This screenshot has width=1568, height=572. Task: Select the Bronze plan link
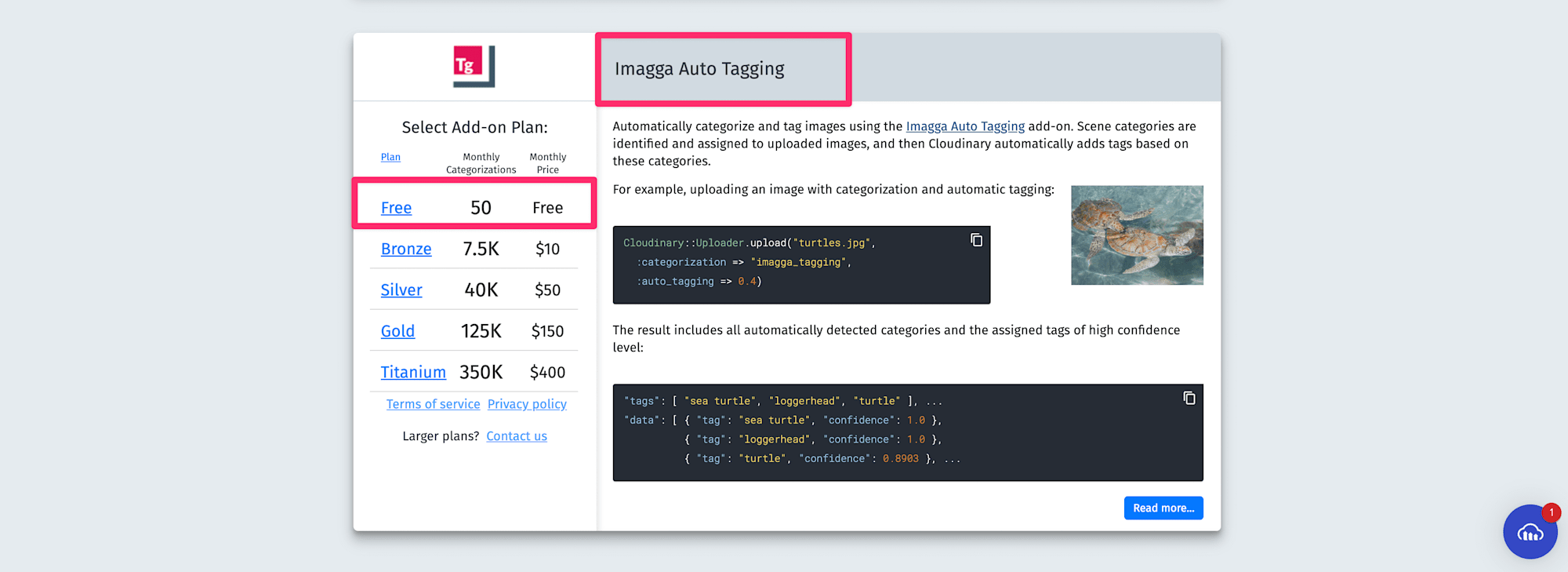coord(406,249)
